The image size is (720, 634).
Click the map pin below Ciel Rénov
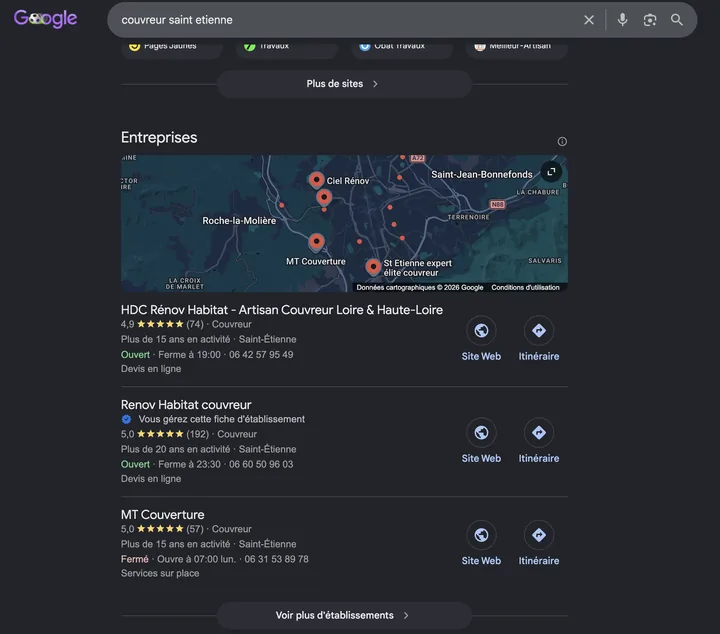324,197
